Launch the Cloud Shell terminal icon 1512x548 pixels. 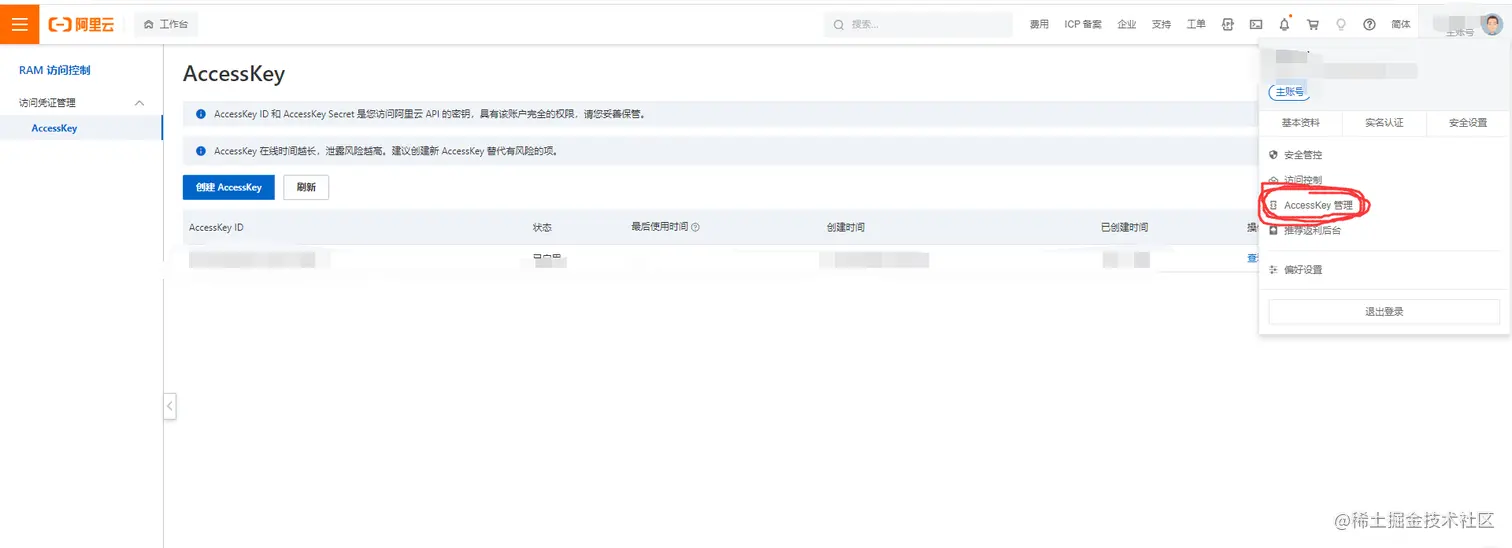[x=1256, y=24]
